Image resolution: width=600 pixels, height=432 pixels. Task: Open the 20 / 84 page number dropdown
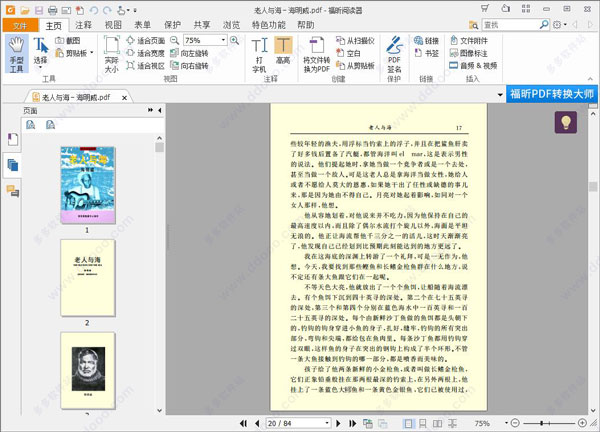pyautogui.click(x=327, y=423)
